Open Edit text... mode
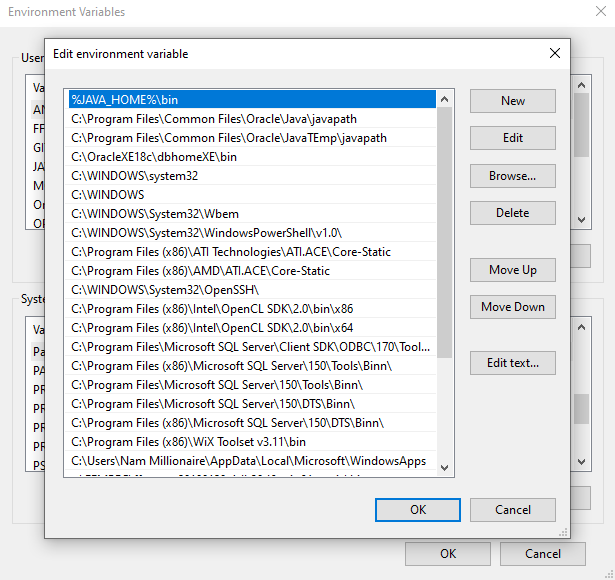 pyautogui.click(x=513, y=363)
